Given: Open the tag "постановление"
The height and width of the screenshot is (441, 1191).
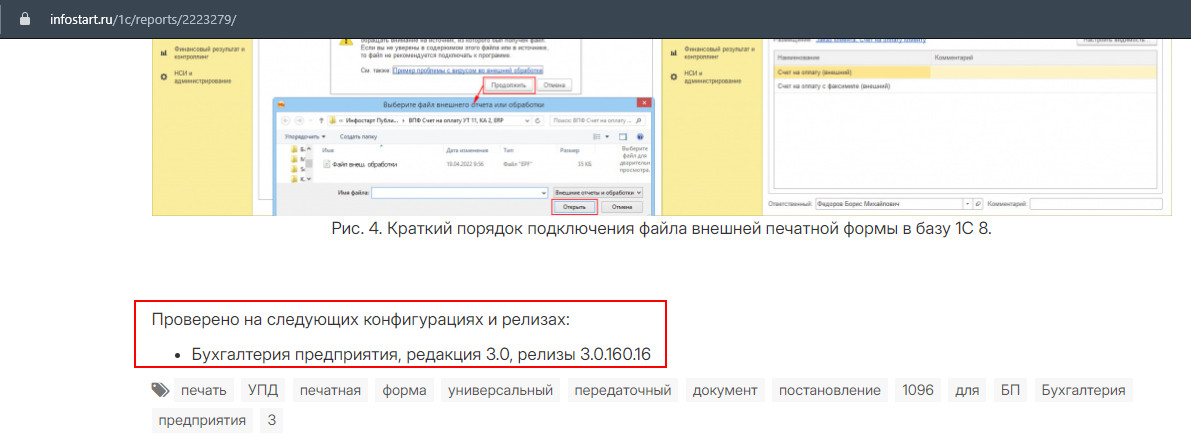Looking at the screenshot, I should (x=829, y=391).
